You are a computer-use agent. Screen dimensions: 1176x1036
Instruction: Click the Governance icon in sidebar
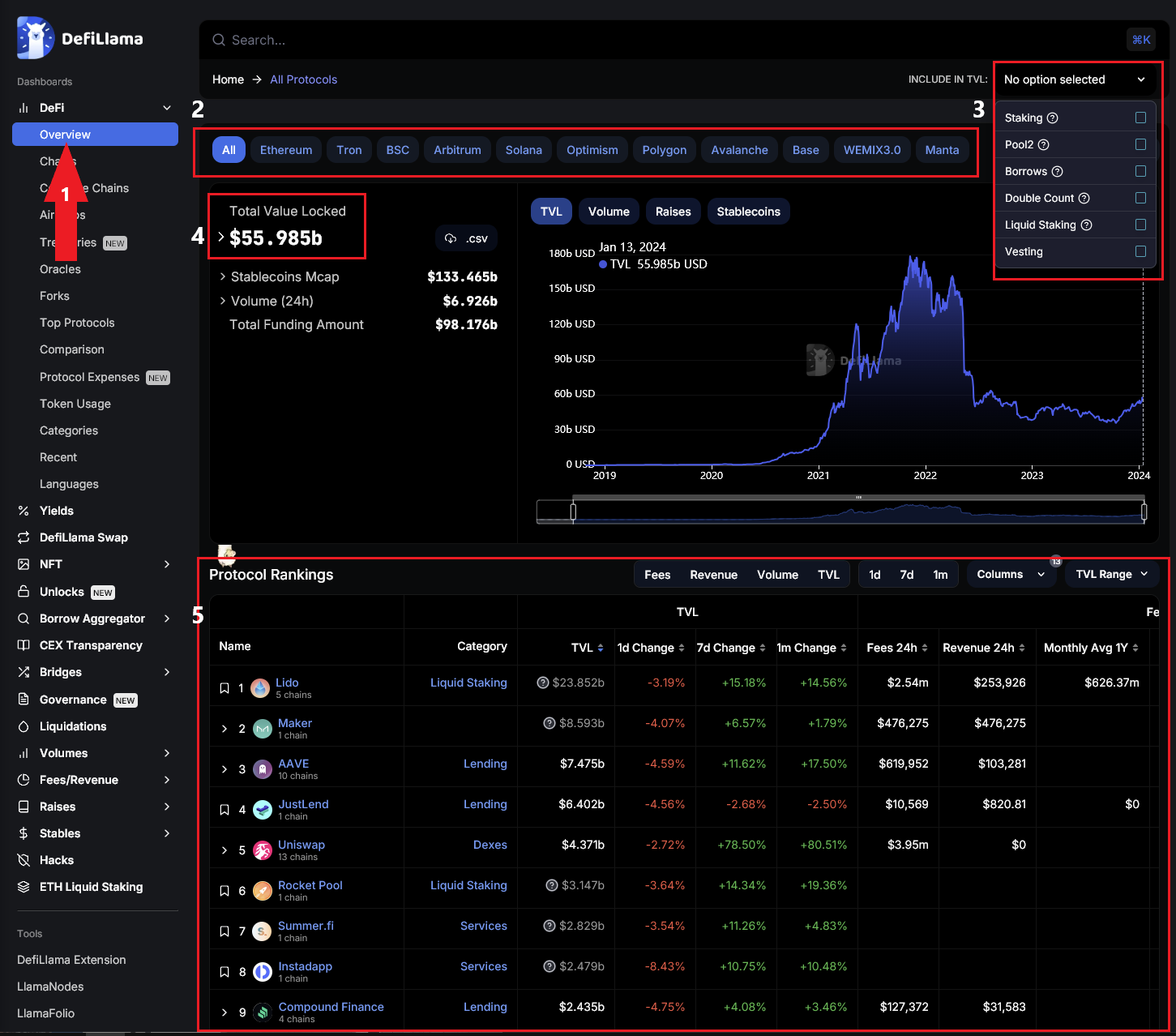click(x=24, y=700)
